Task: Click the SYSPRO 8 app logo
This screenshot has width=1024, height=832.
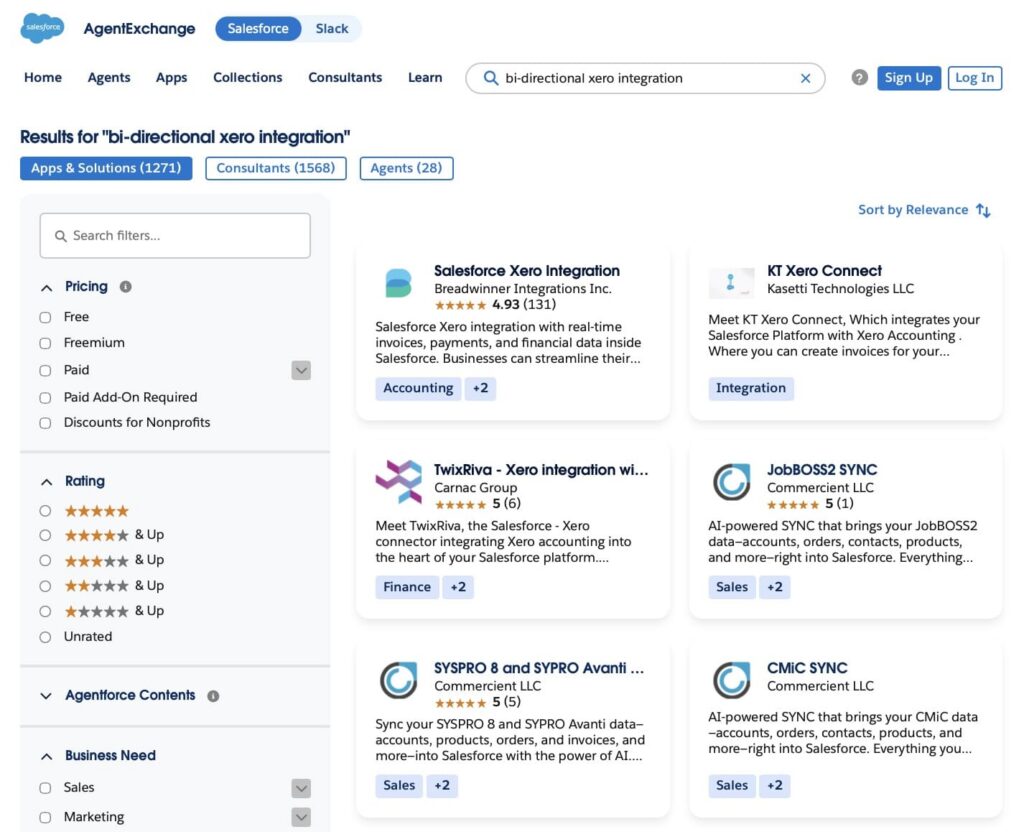Action: point(398,680)
